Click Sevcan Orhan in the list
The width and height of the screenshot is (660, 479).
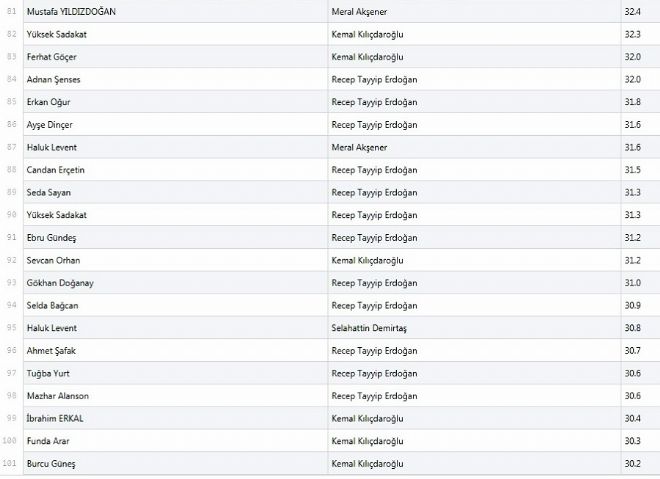[x=53, y=260]
